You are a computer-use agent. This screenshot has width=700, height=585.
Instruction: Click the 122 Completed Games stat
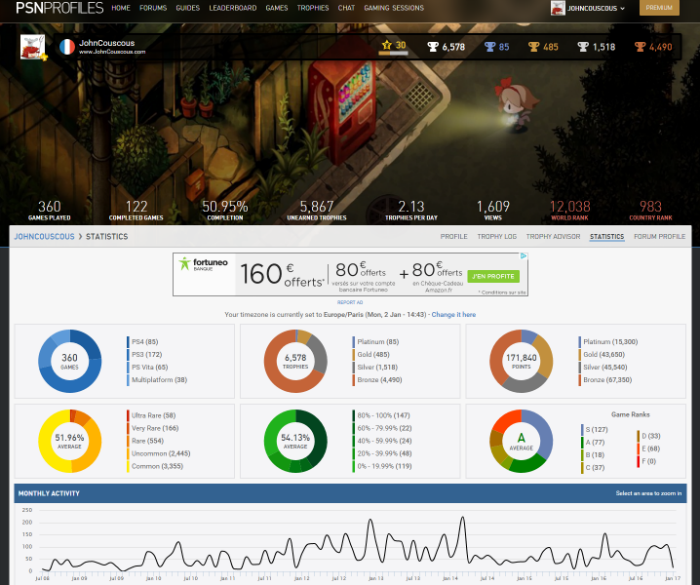click(x=136, y=210)
